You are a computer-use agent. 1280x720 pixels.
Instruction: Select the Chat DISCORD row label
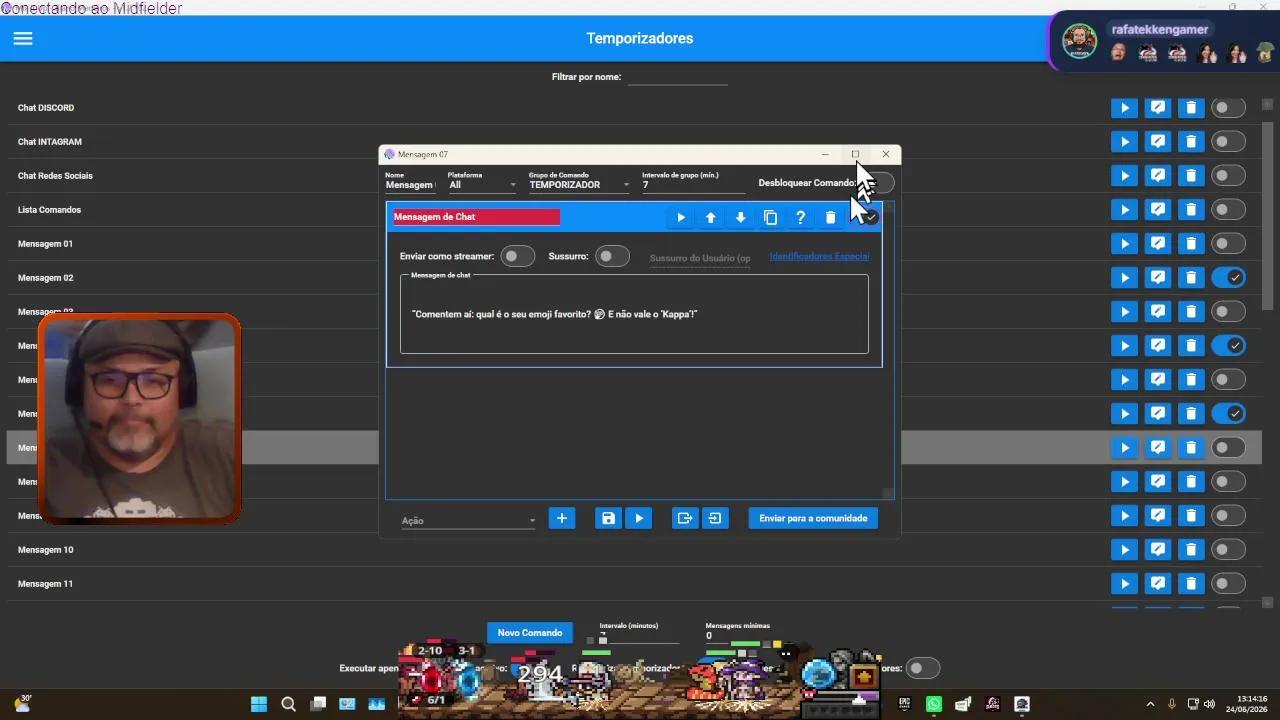click(46, 108)
